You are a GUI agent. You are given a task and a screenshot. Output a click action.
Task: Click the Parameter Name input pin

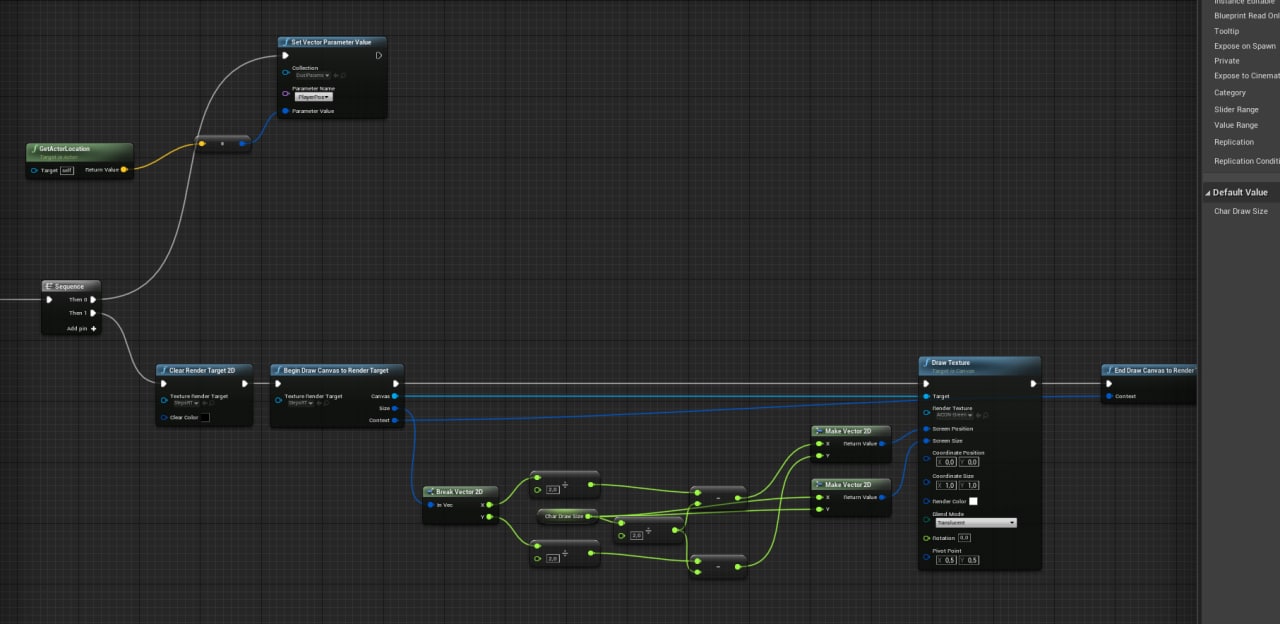coord(286,94)
